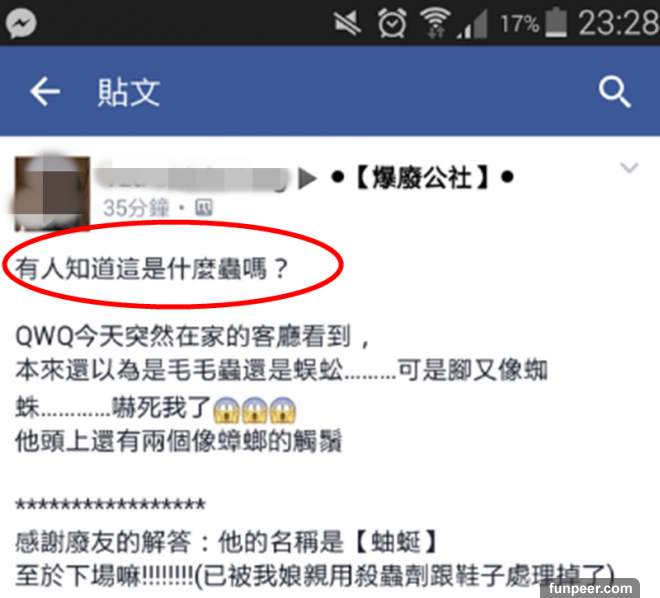Tap the battery indicator icon
Screen dimensions: 660x598
[556, 23]
